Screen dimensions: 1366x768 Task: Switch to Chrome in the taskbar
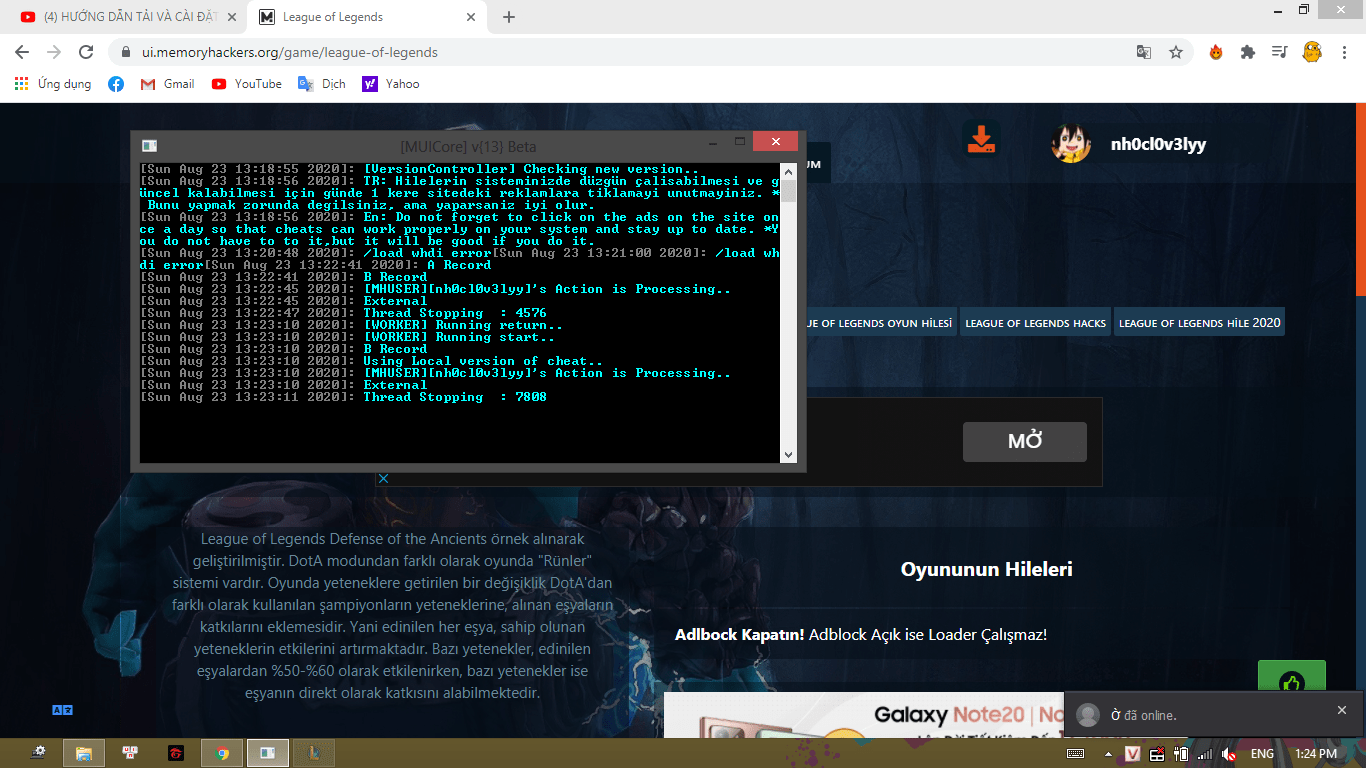[x=222, y=753]
